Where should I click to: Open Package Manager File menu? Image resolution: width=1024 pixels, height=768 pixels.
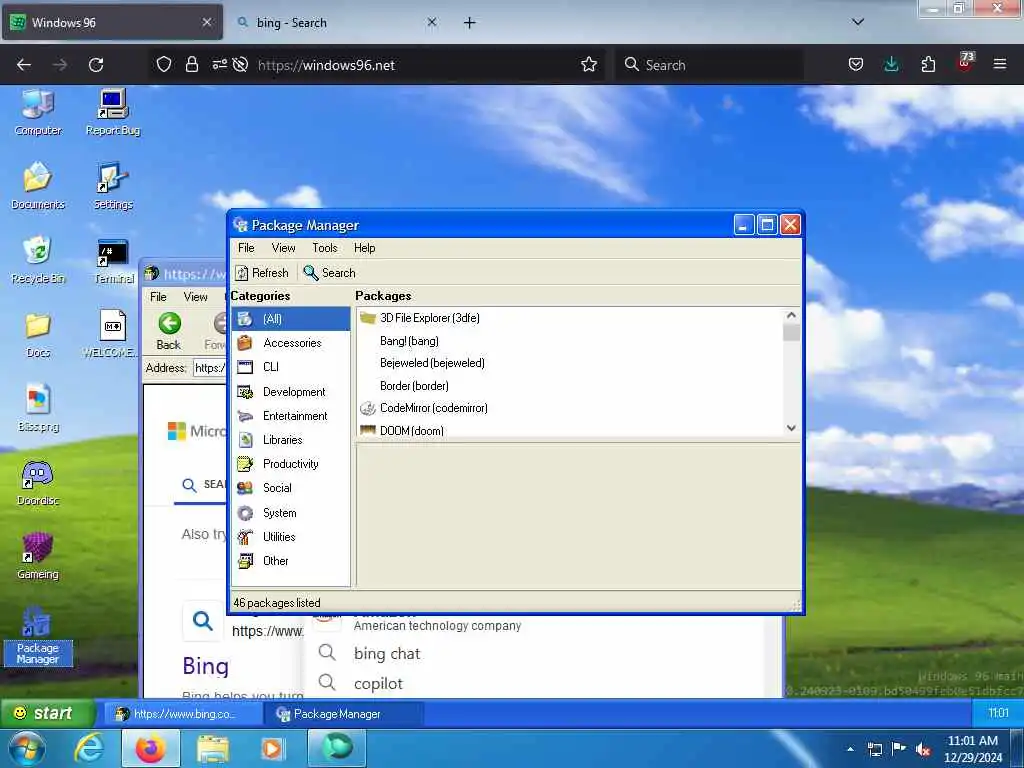246,248
